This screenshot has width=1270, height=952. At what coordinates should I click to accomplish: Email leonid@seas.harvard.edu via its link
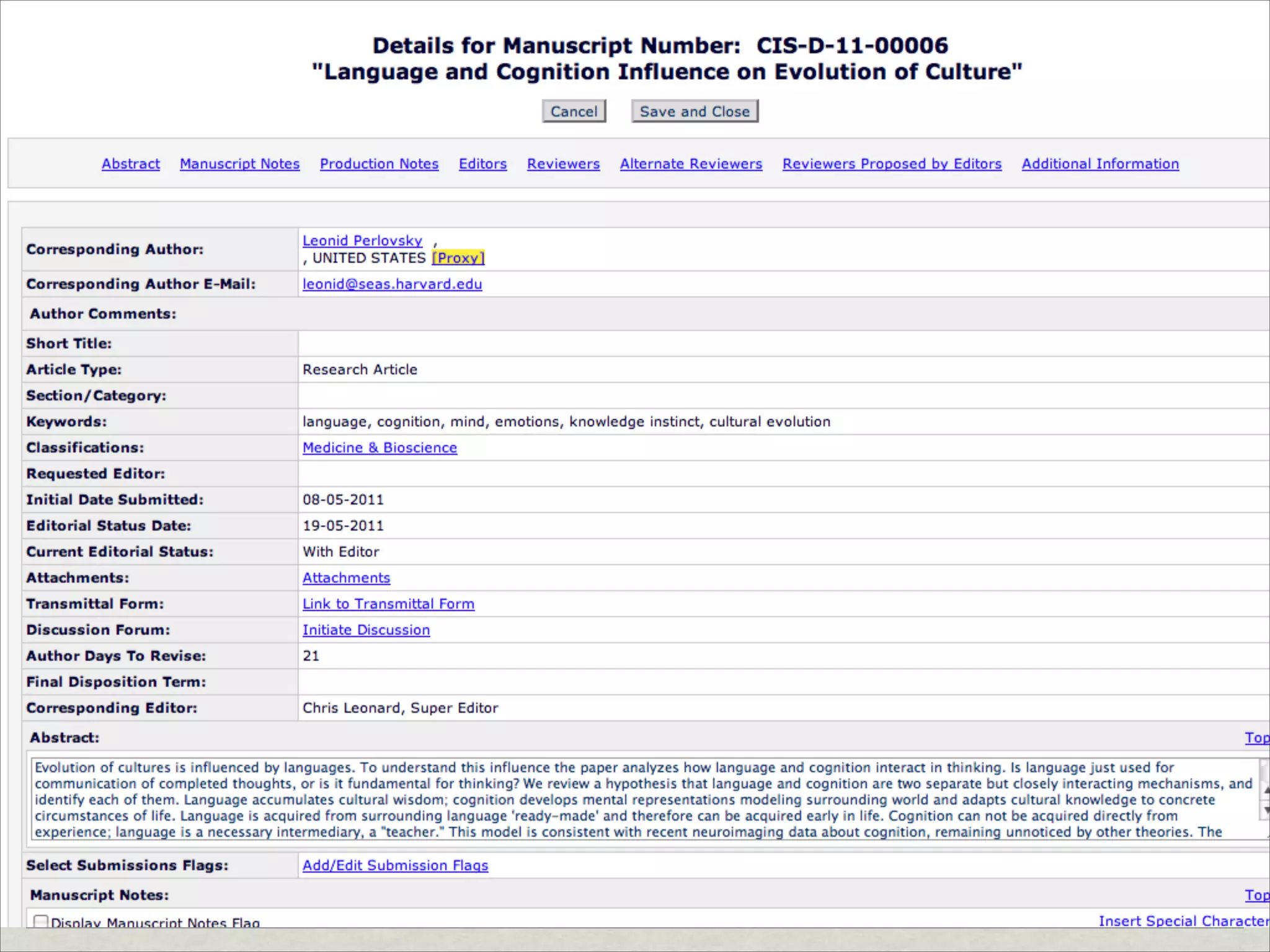392,284
